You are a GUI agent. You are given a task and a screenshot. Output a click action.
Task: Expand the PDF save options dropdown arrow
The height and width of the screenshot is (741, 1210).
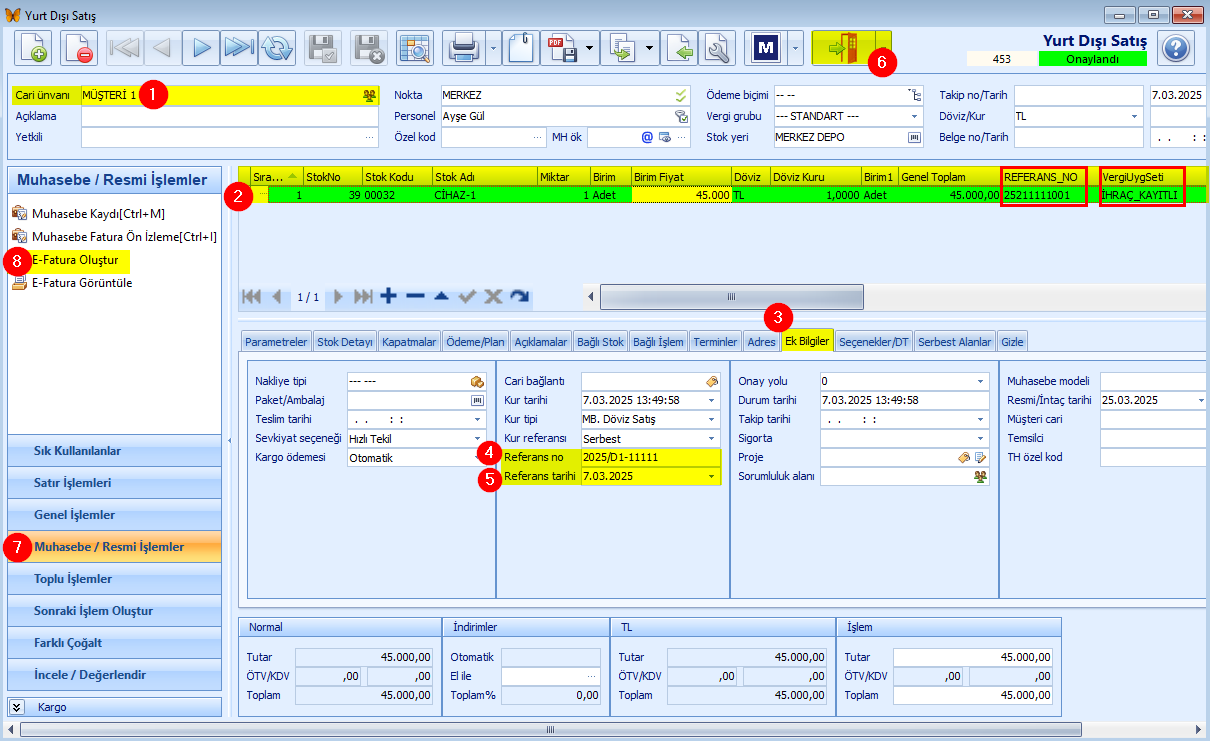point(590,47)
